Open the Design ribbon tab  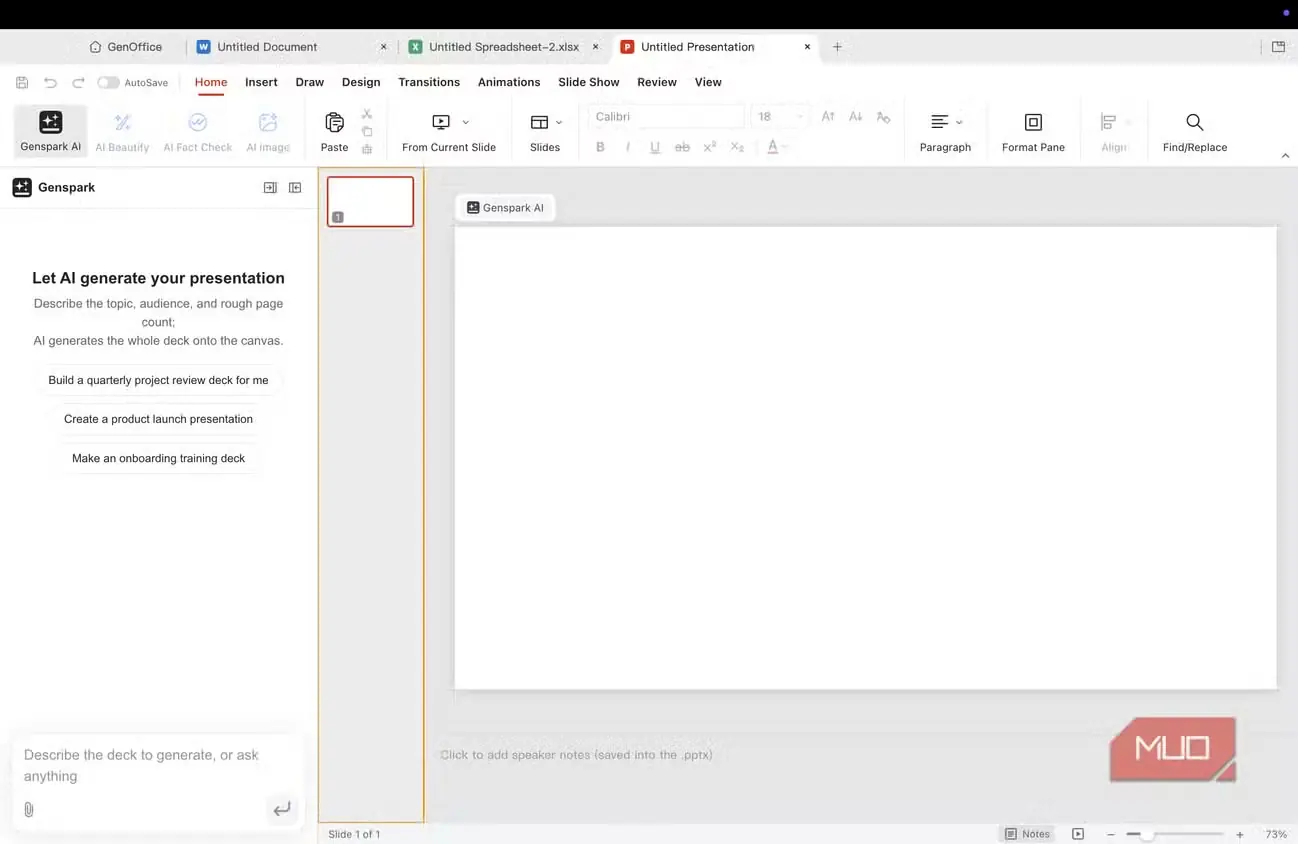coord(361,82)
